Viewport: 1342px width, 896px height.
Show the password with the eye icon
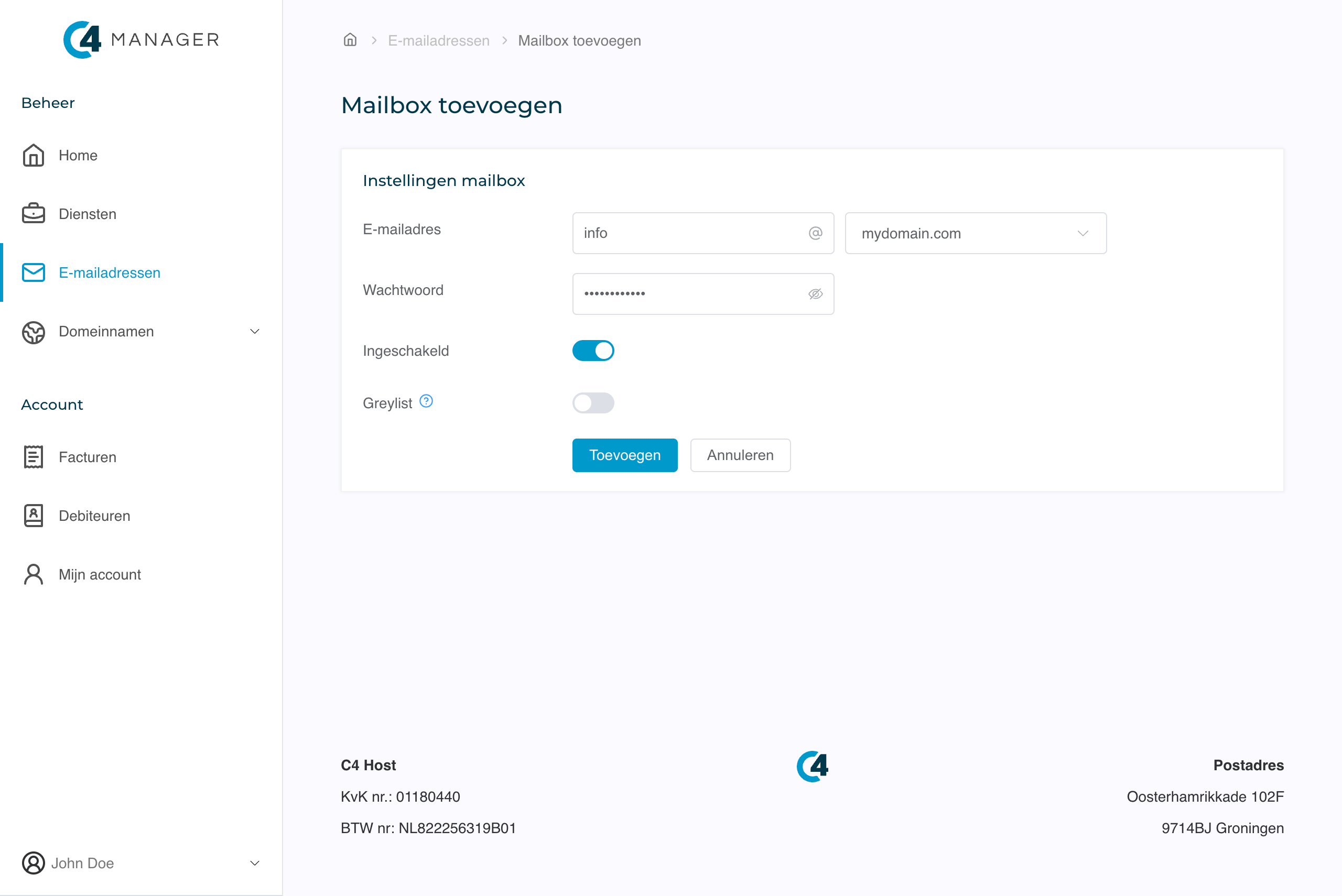tap(816, 294)
